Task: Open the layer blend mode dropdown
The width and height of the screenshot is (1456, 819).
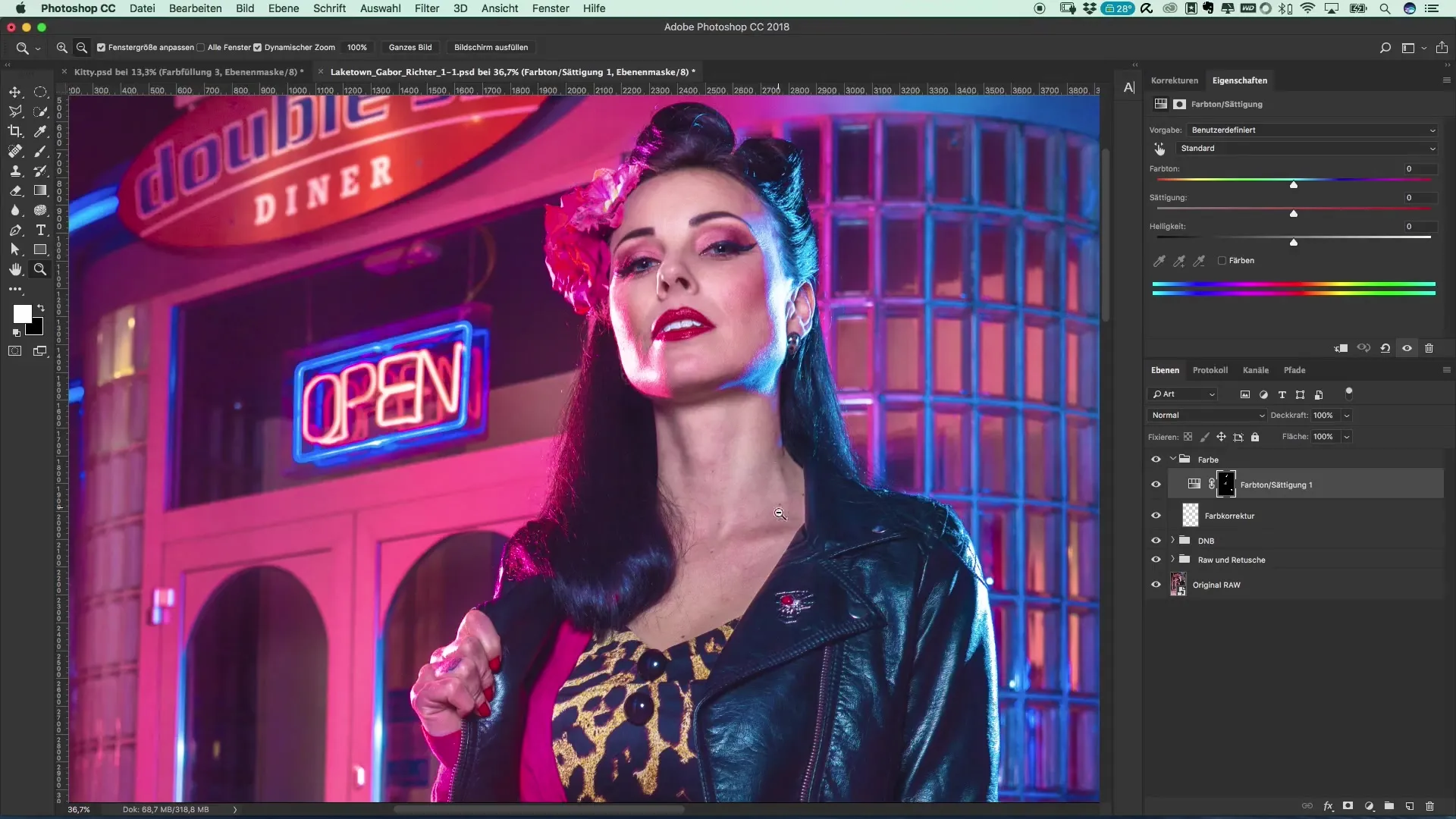Action: pos(1207,416)
